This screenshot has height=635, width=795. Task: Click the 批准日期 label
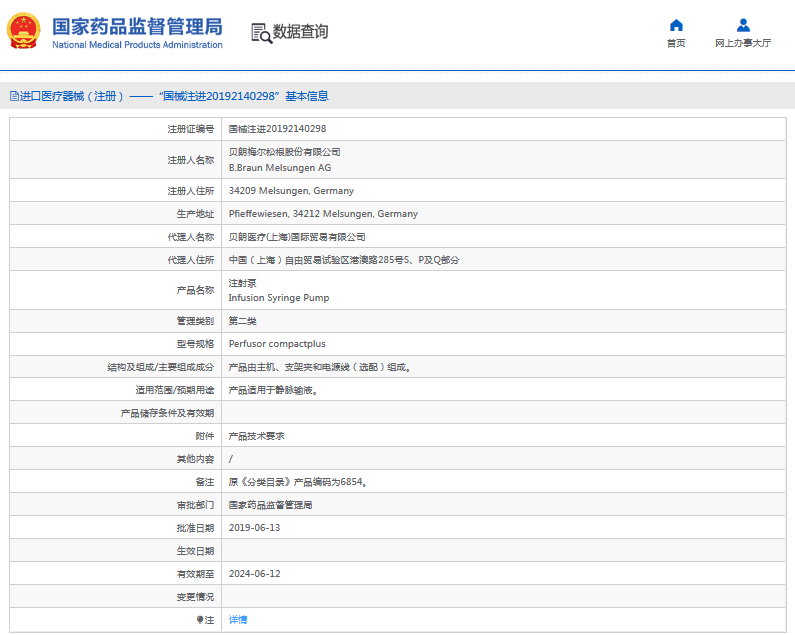(x=195, y=528)
